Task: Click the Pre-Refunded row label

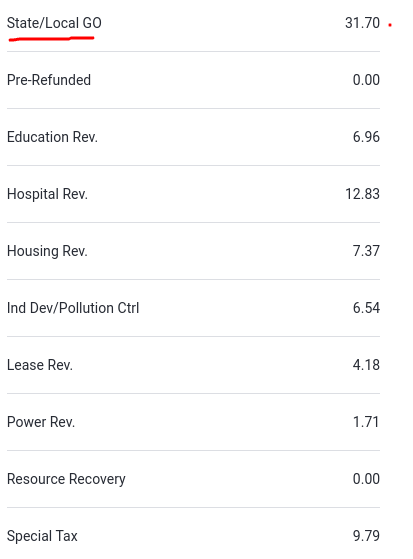Action: [x=49, y=80]
